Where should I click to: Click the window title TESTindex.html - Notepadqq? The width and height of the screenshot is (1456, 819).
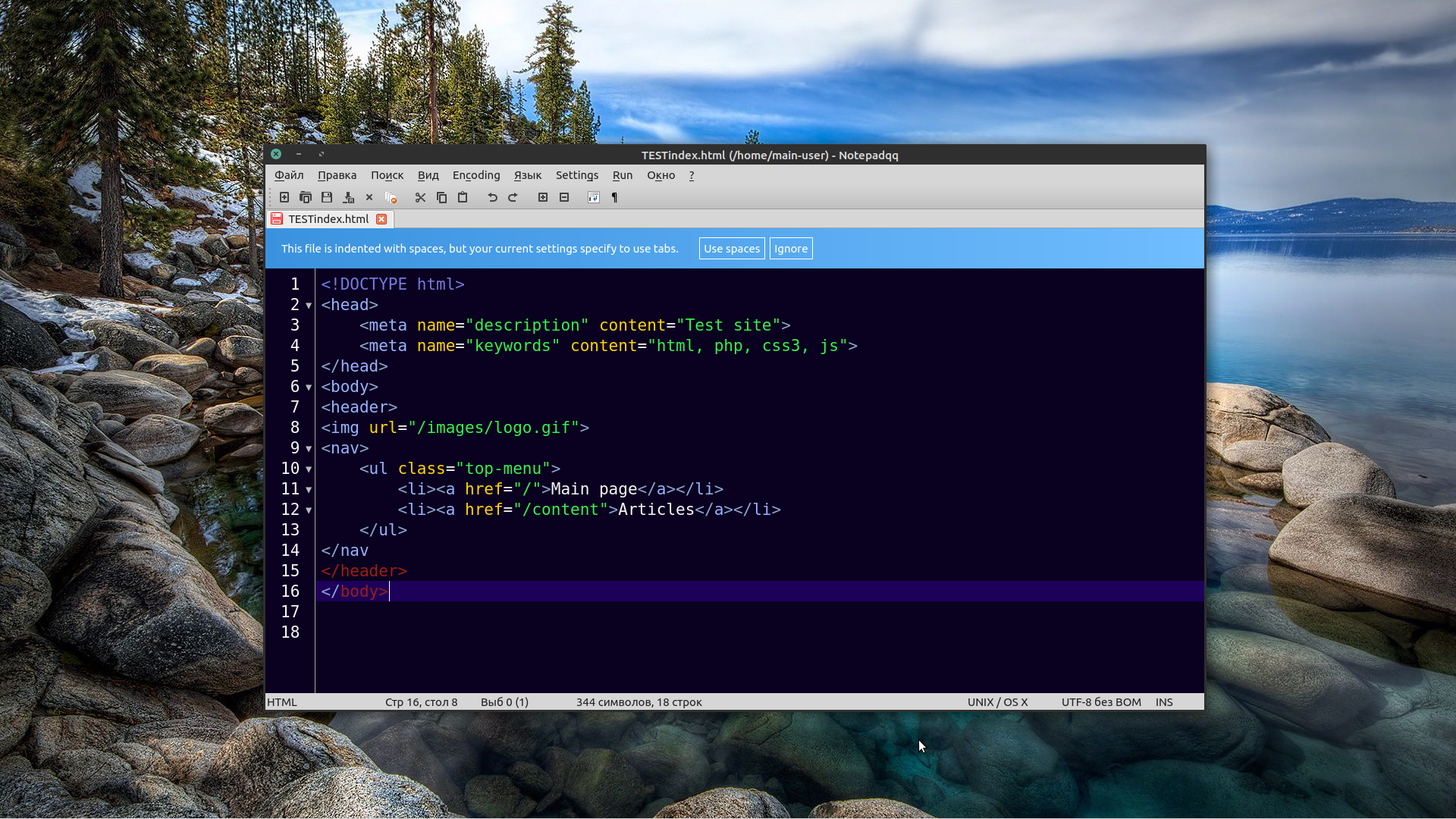[770, 155]
